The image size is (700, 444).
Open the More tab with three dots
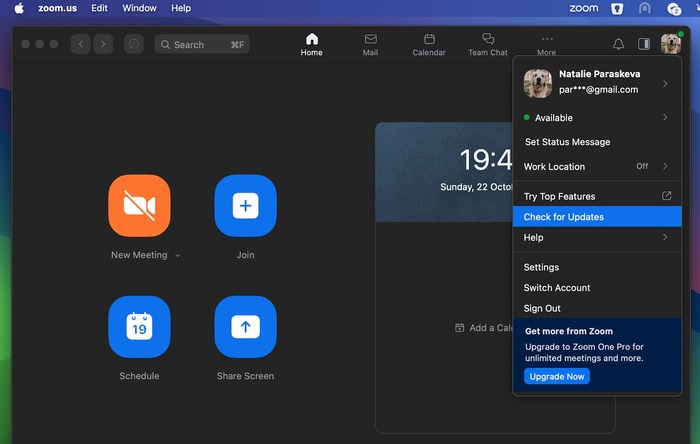click(x=546, y=45)
